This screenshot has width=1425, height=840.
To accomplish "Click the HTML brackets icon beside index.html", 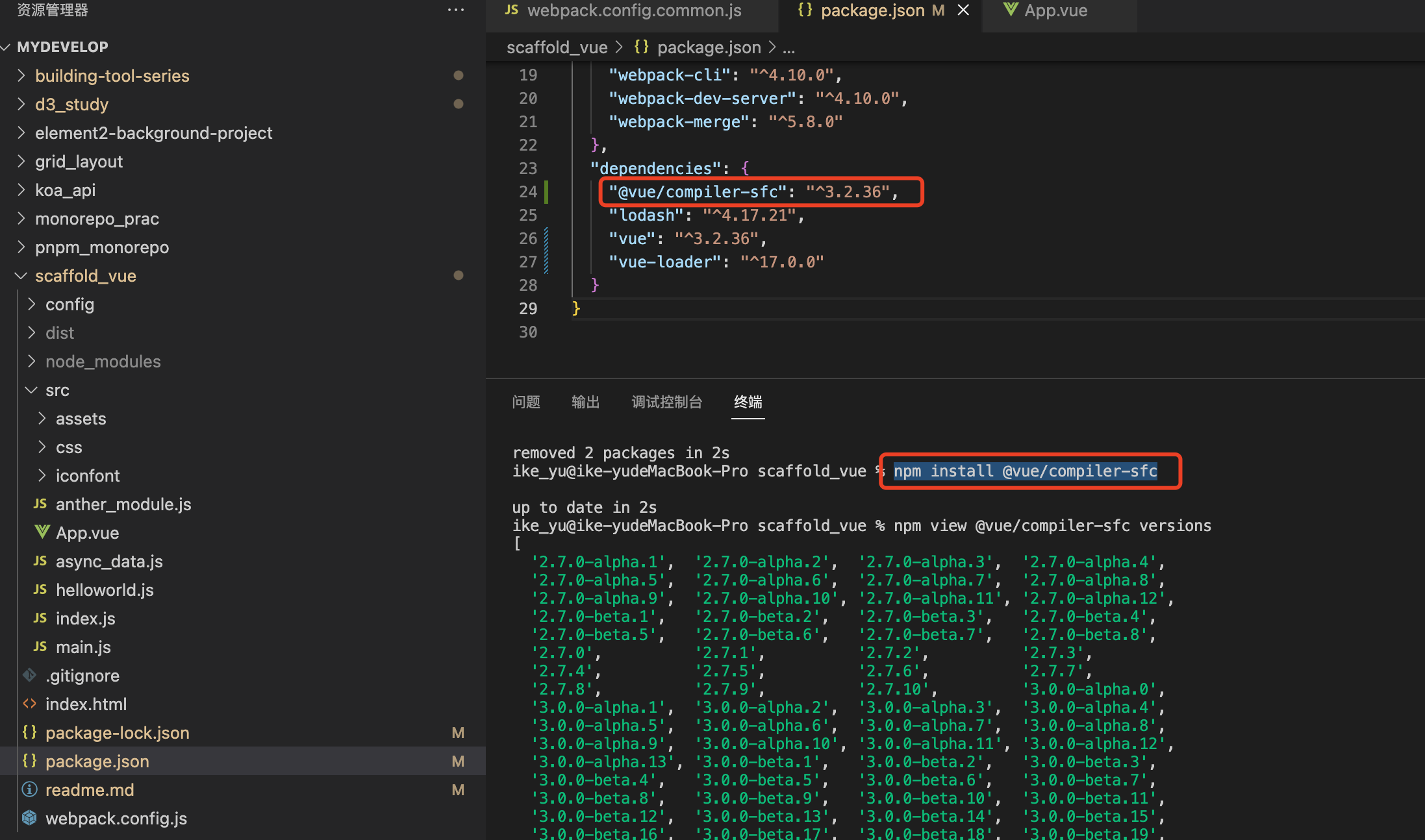I will pos(29,704).
